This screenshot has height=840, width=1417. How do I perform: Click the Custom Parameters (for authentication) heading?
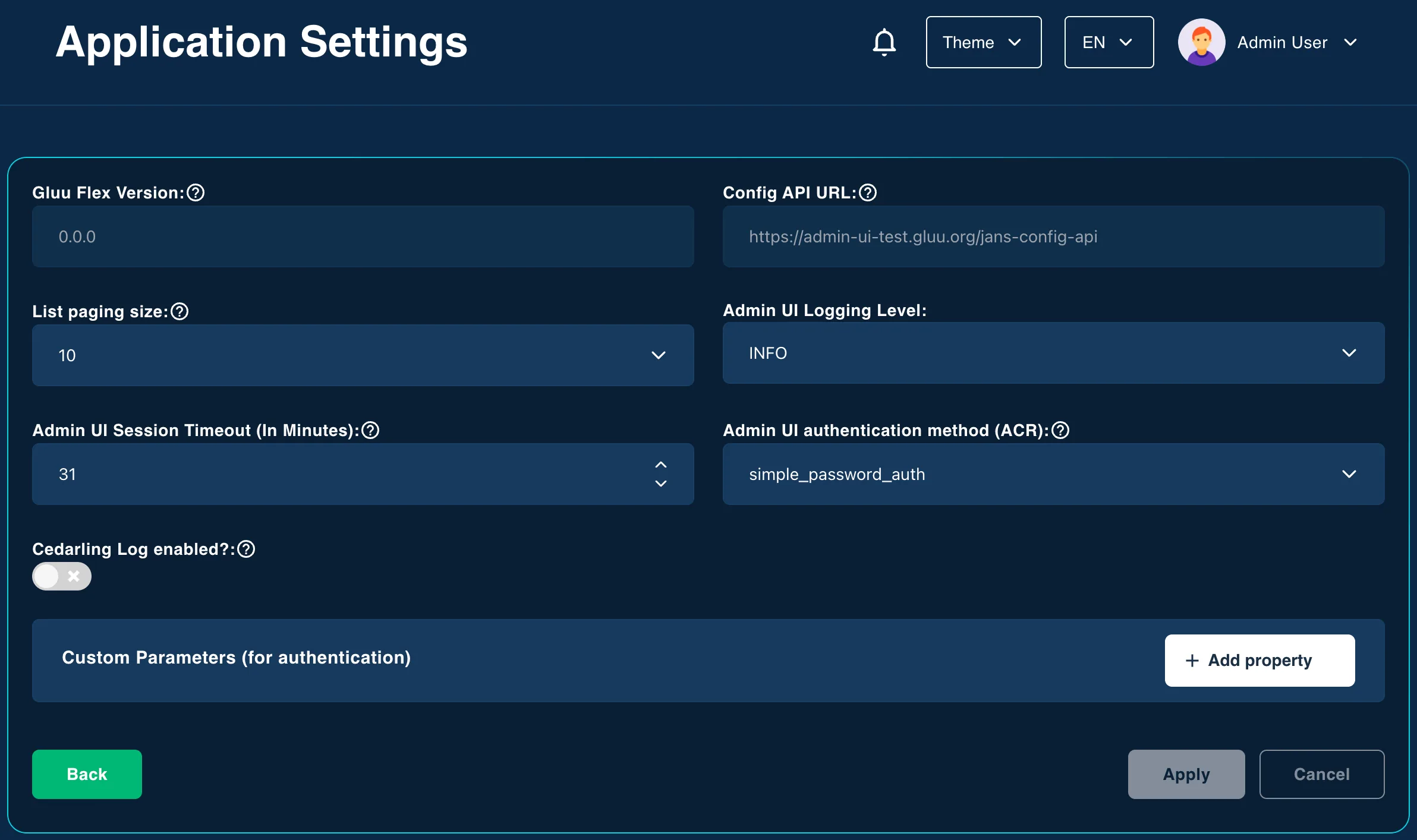tap(237, 658)
